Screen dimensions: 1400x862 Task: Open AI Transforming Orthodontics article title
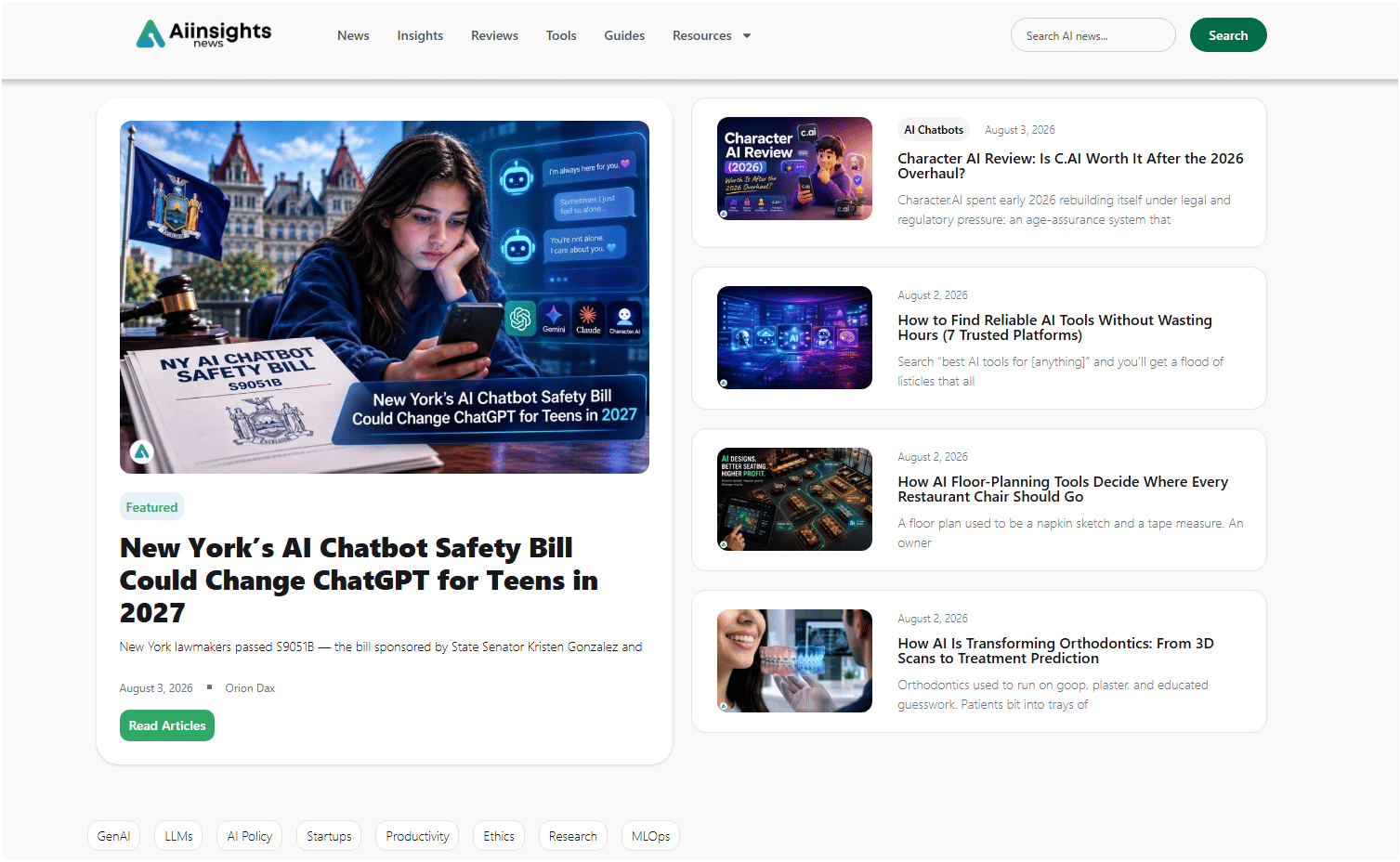(x=1055, y=651)
